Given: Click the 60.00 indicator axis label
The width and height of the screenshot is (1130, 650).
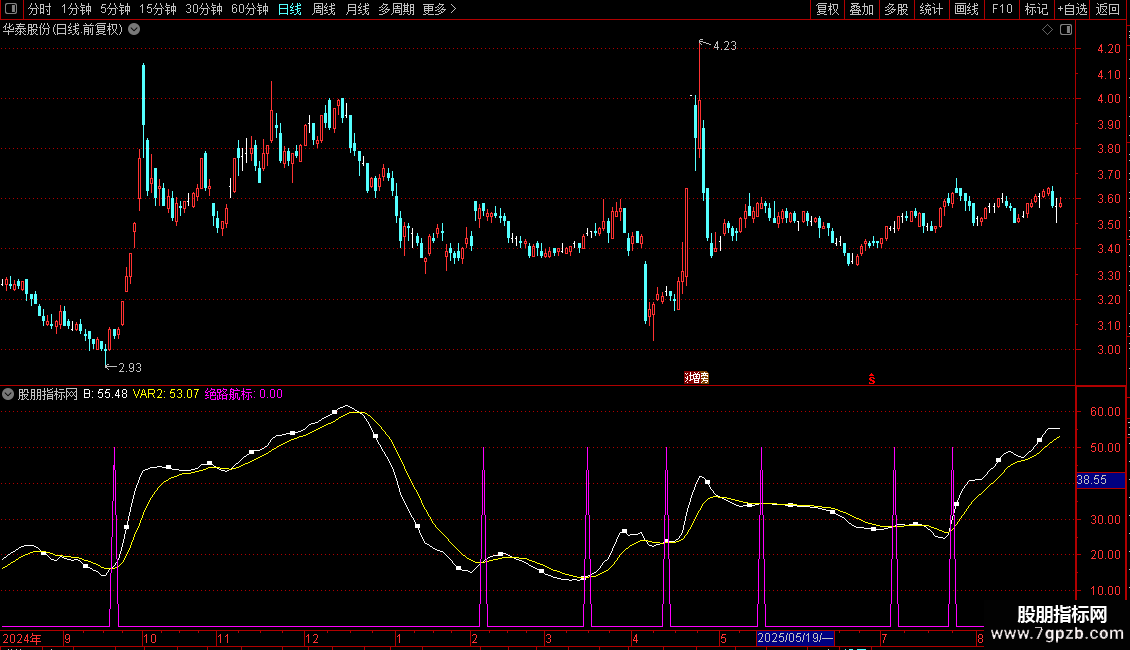Looking at the screenshot, I should click(1105, 412).
